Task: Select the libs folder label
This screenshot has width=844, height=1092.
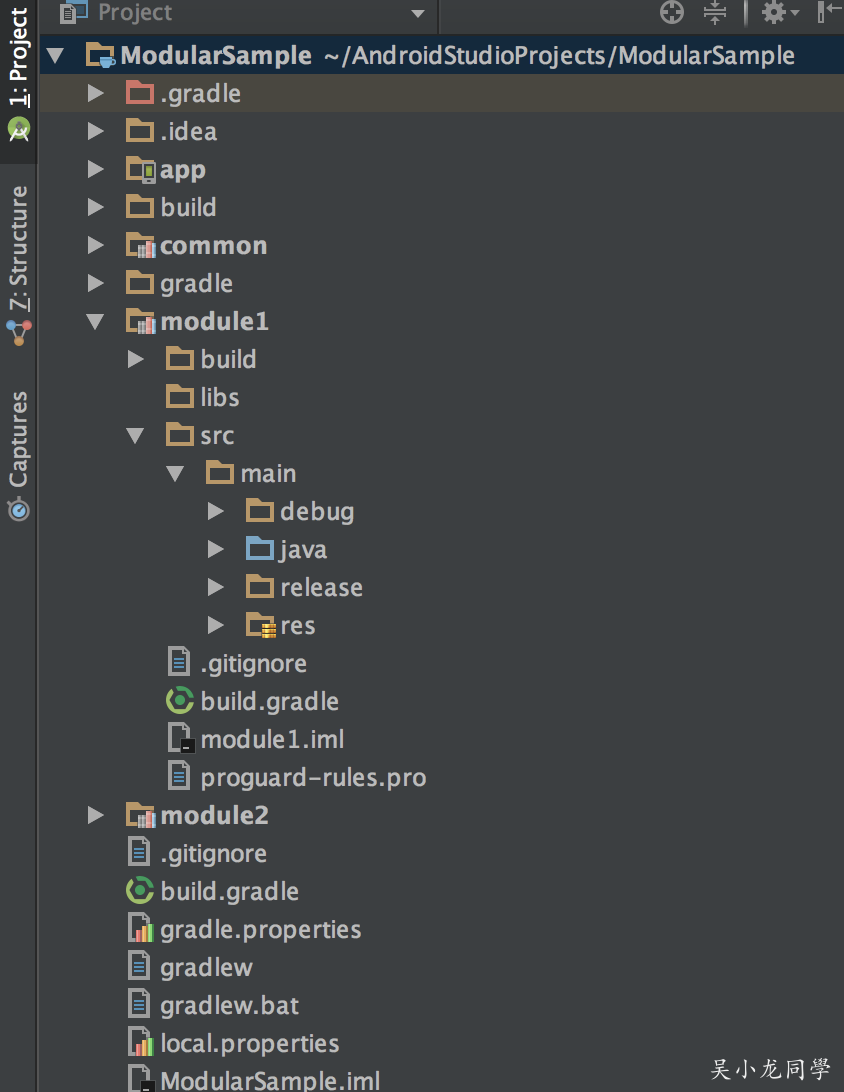Action: coord(219,397)
